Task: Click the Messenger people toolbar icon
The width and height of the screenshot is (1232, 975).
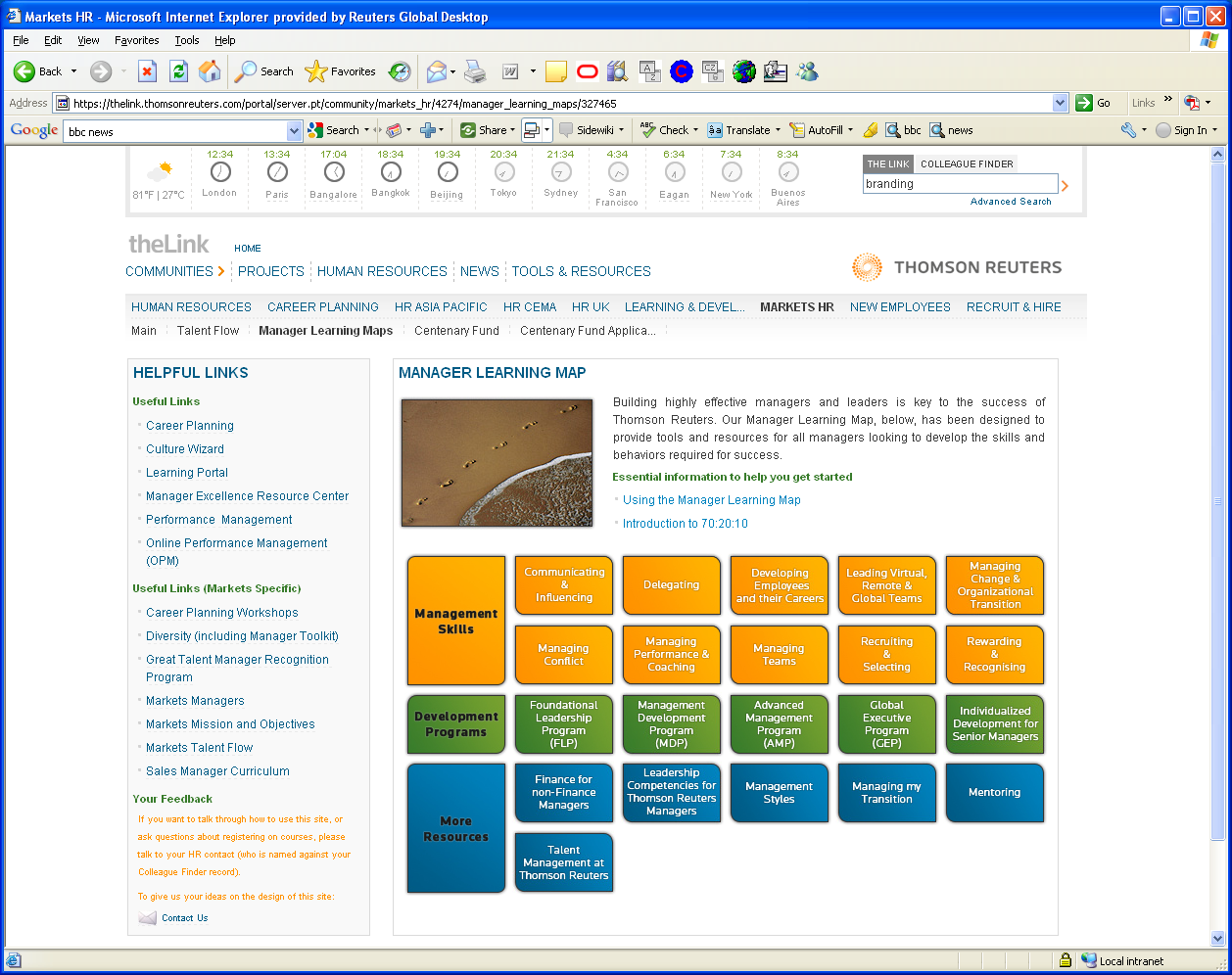Action: pyautogui.click(x=807, y=71)
